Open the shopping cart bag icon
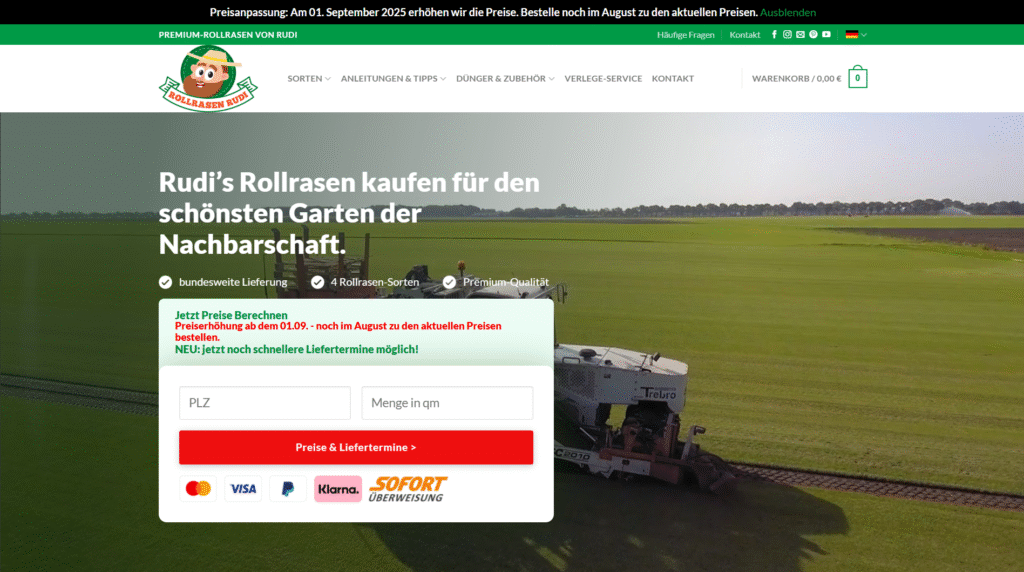This screenshot has height=572, width=1024. tap(857, 77)
